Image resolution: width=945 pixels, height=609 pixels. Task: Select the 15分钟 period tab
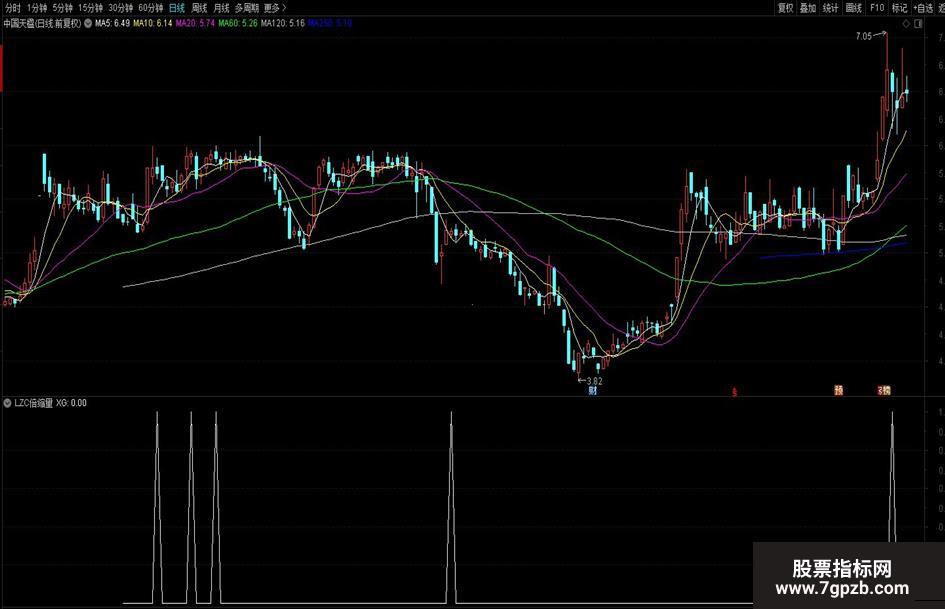[90, 8]
